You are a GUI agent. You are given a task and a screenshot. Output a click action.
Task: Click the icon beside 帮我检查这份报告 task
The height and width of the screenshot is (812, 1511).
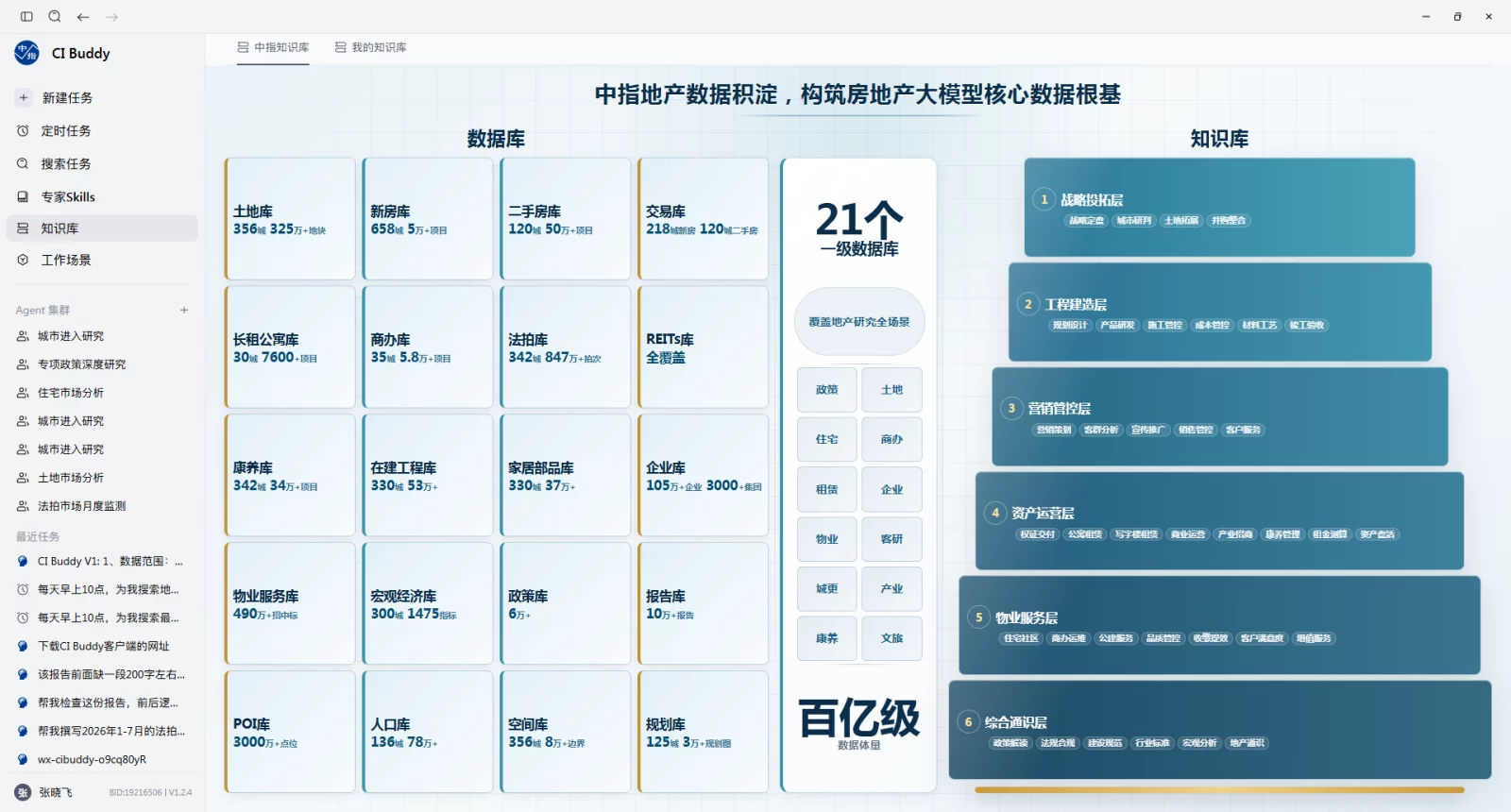23,702
